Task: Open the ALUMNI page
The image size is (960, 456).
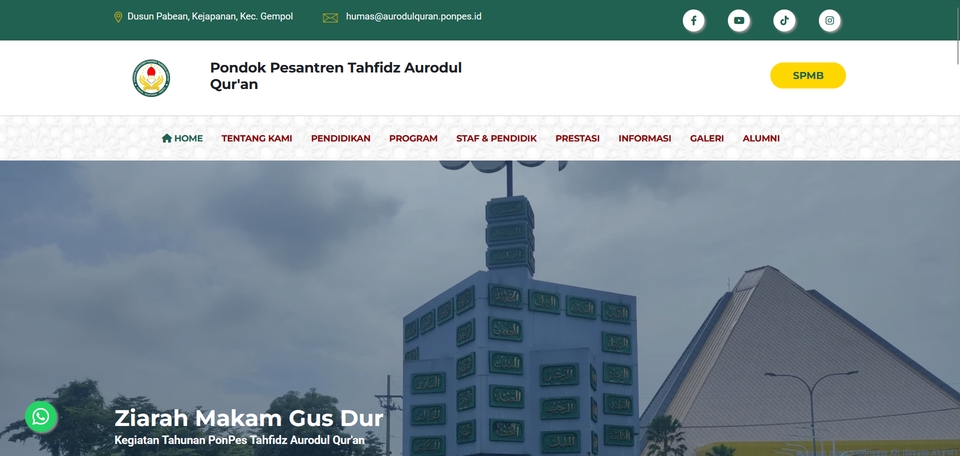Action: click(x=761, y=139)
